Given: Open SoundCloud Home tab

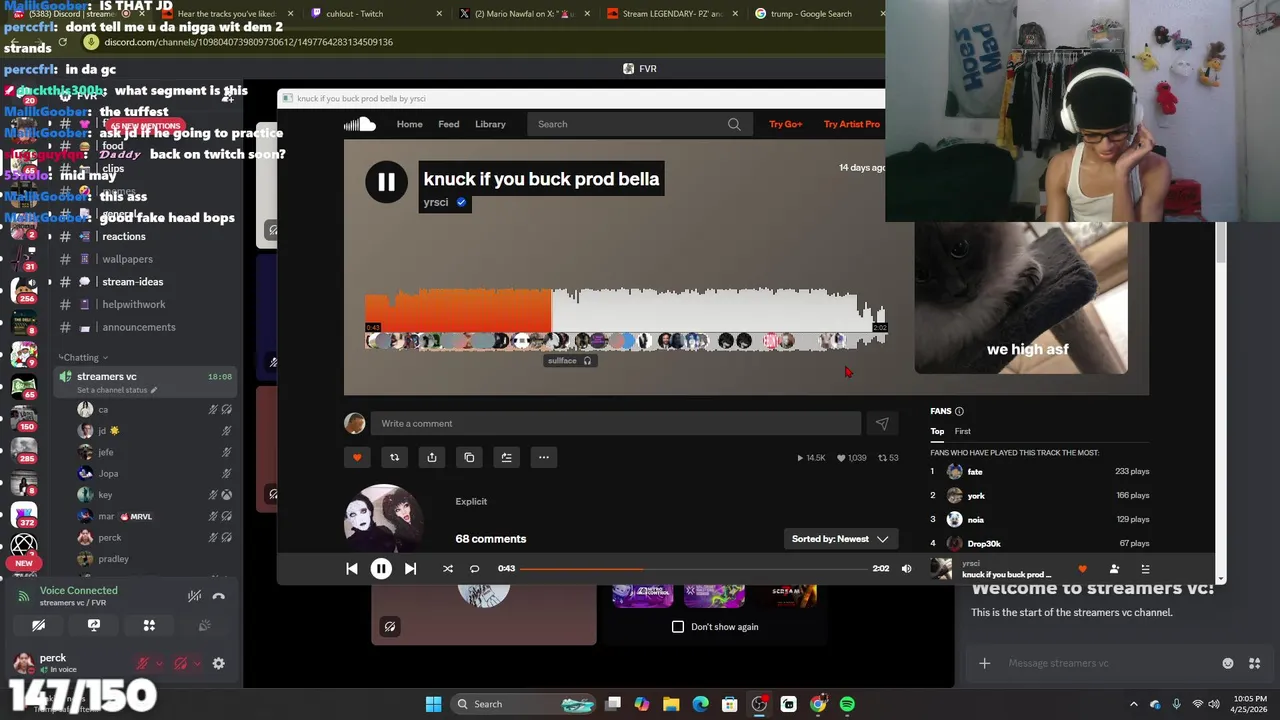Looking at the screenshot, I should [x=409, y=124].
